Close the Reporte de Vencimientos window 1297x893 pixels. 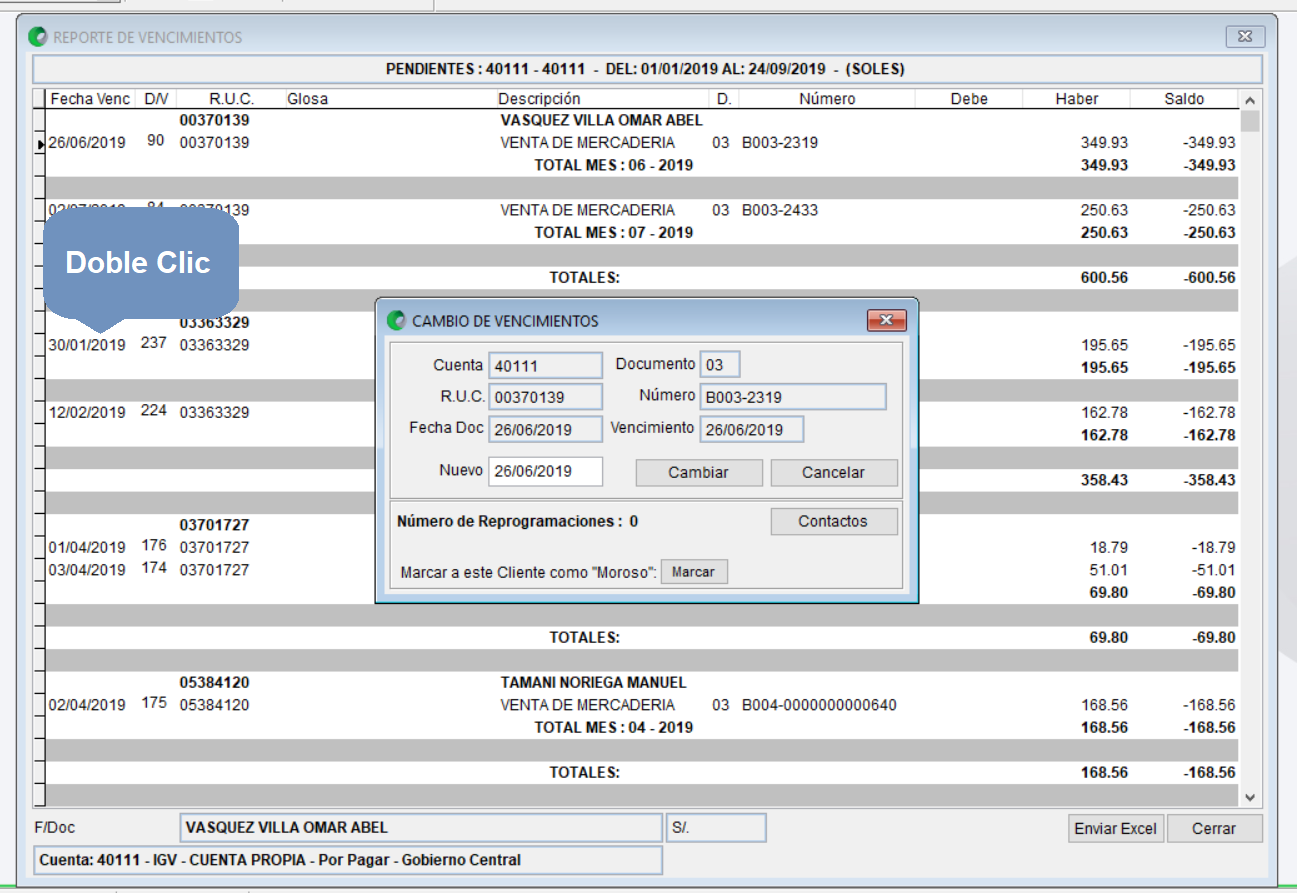[x=1244, y=37]
